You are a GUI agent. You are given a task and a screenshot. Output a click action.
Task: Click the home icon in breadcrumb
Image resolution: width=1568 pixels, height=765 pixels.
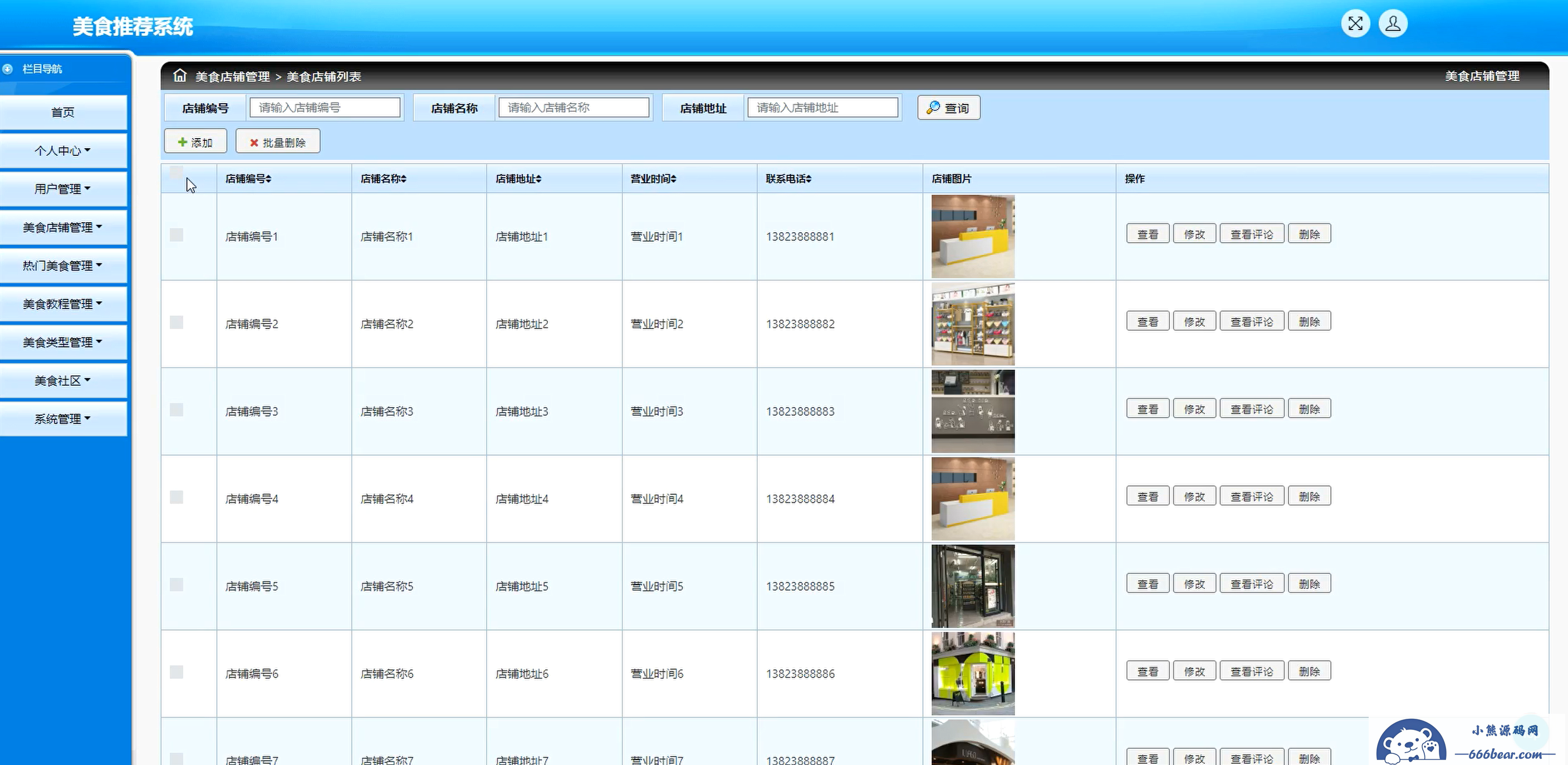(x=179, y=76)
